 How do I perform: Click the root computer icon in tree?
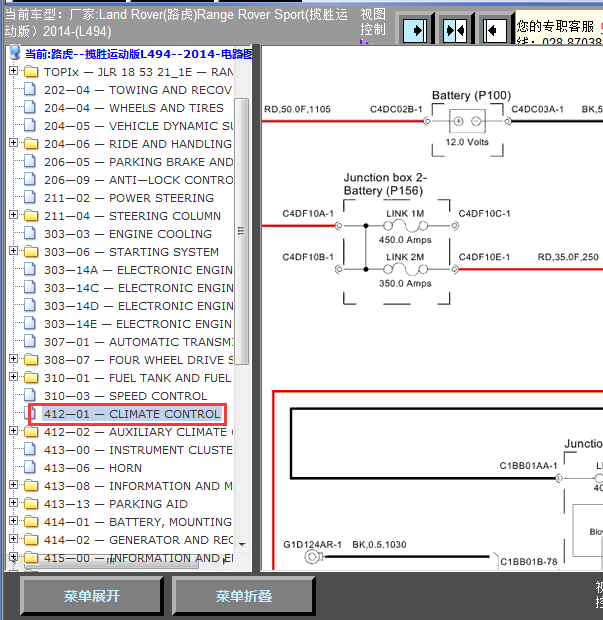14,52
